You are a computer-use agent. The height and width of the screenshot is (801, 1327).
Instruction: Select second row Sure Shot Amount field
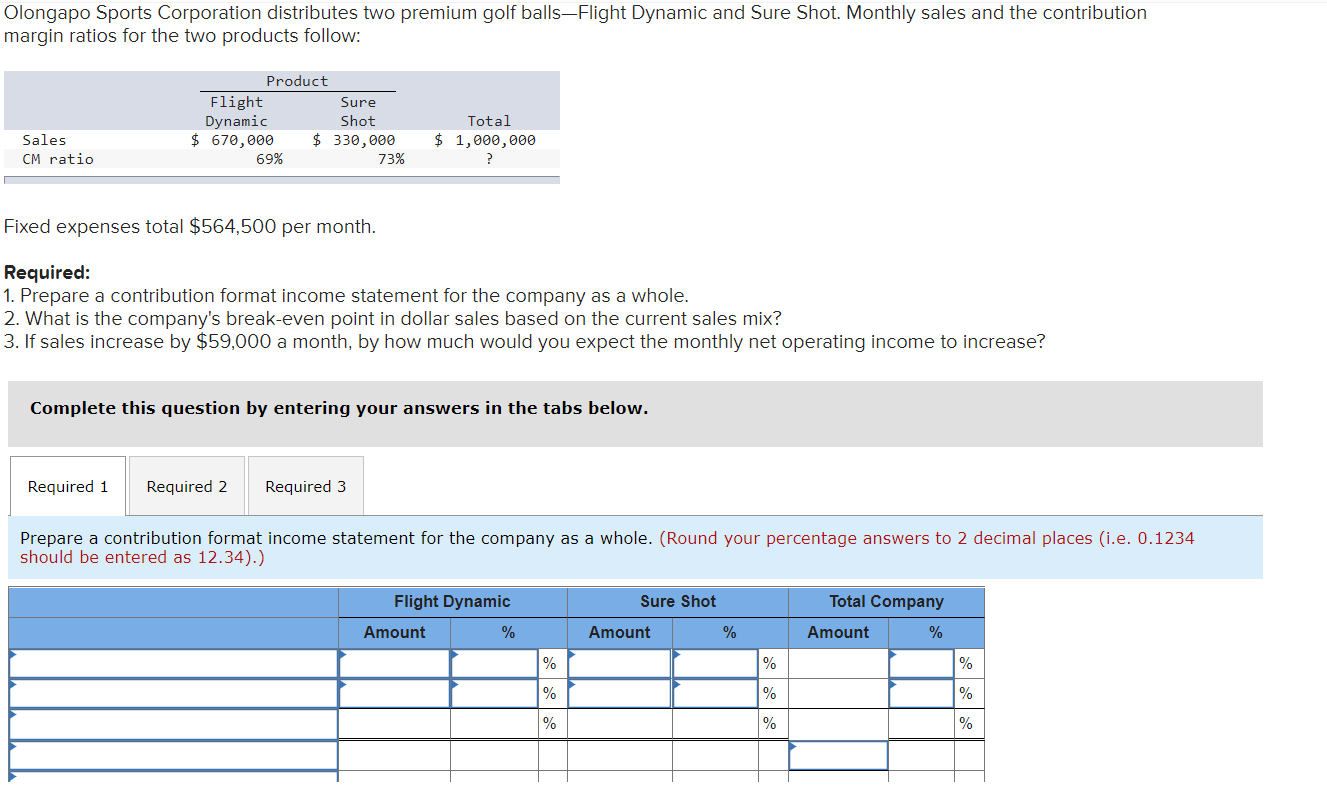tap(620, 694)
